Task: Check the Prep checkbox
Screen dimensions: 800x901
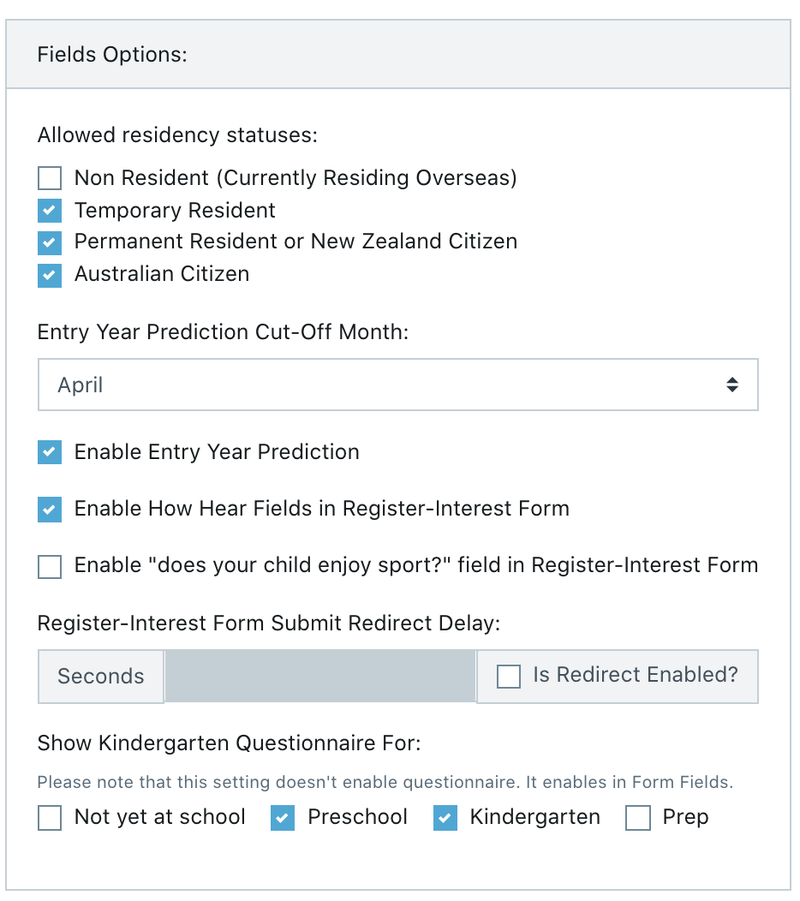Action: tap(638, 818)
